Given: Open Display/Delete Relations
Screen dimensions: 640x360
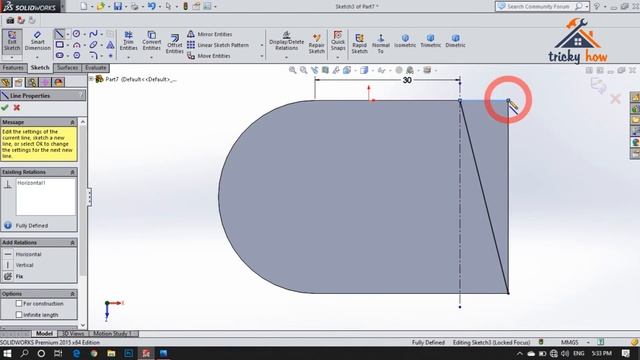Looking at the screenshot, I should [x=286, y=41].
